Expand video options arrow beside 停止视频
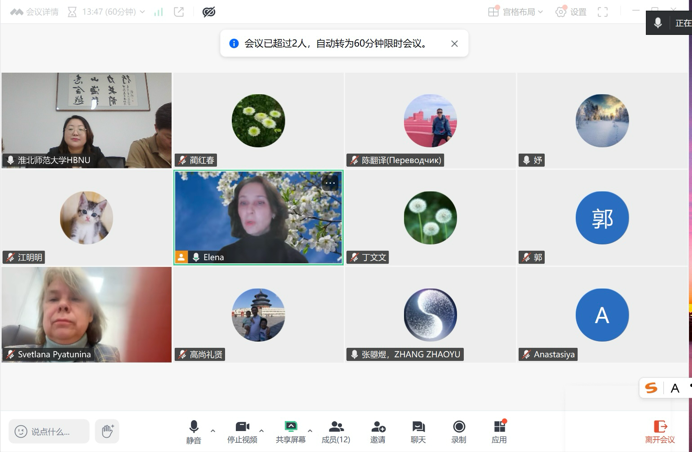 [262, 431]
